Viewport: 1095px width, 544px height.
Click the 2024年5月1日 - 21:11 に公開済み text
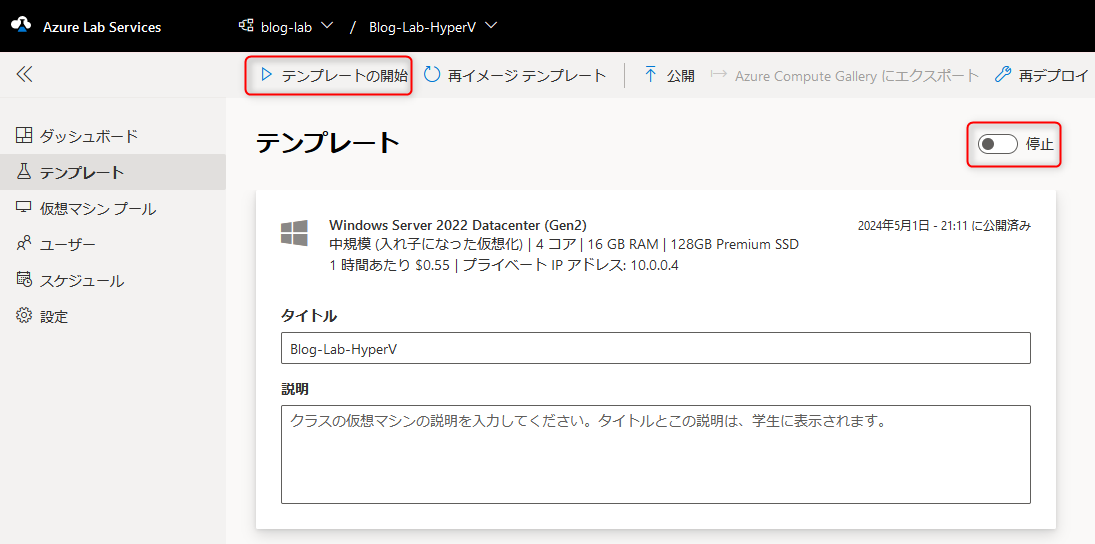pyautogui.click(x=944, y=226)
